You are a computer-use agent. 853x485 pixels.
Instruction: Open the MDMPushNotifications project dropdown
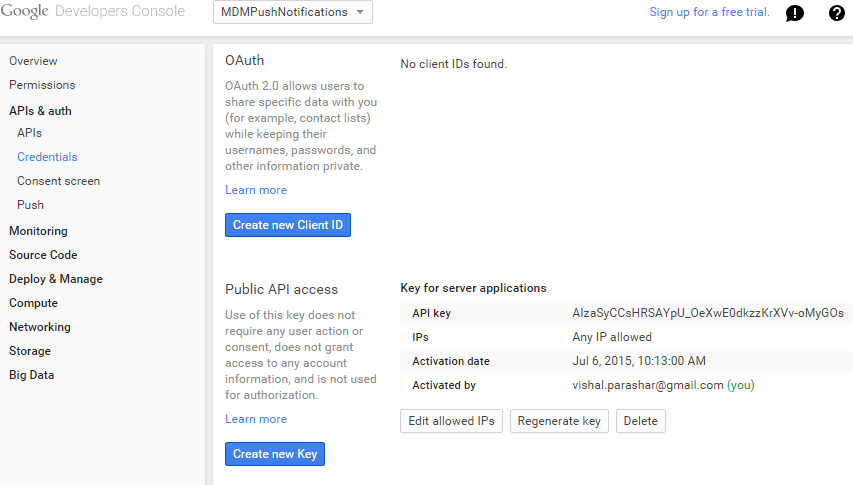[x=293, y=12]
